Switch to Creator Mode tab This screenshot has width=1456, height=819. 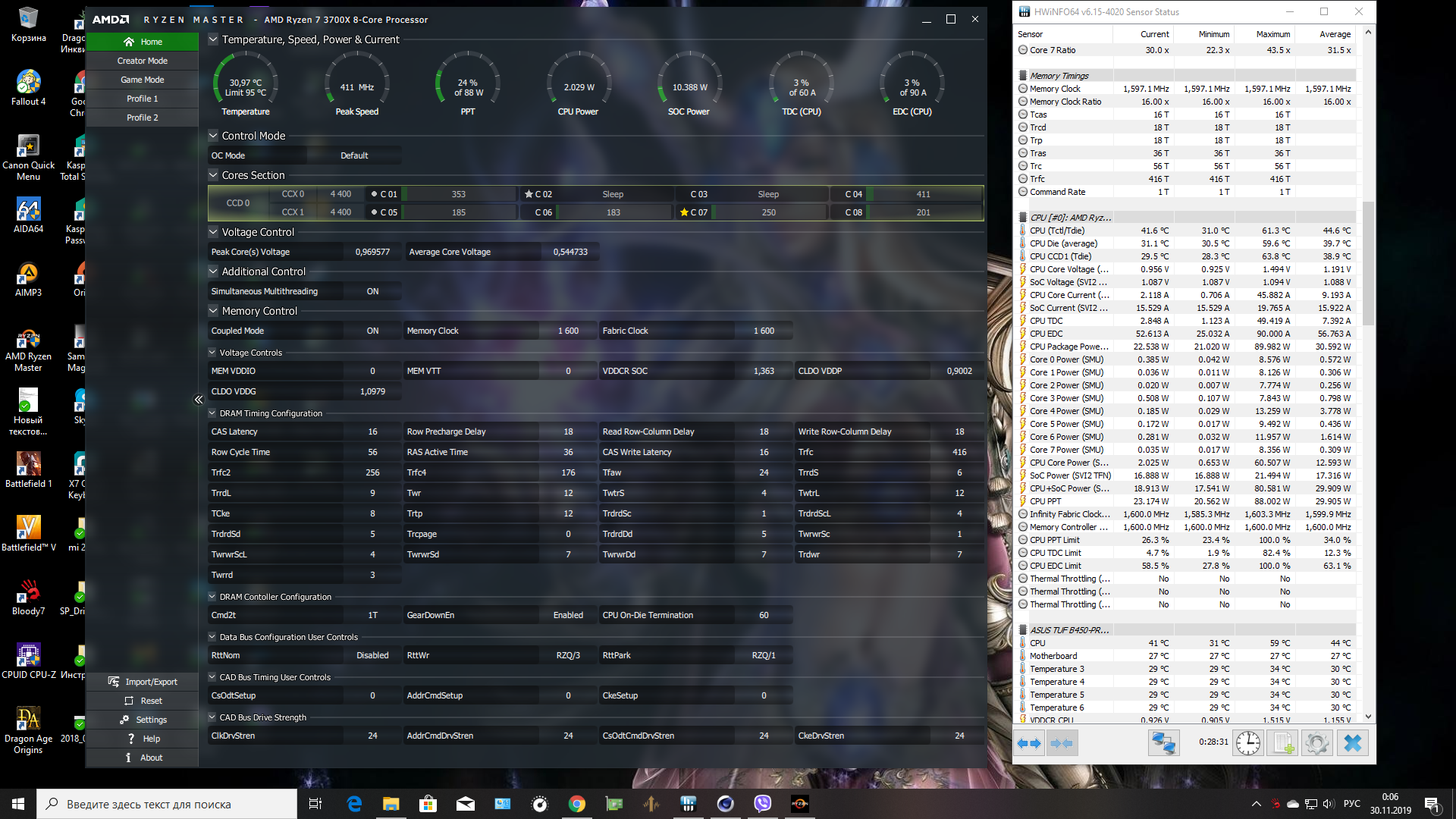pyautogui.click(x=143, y=61)
